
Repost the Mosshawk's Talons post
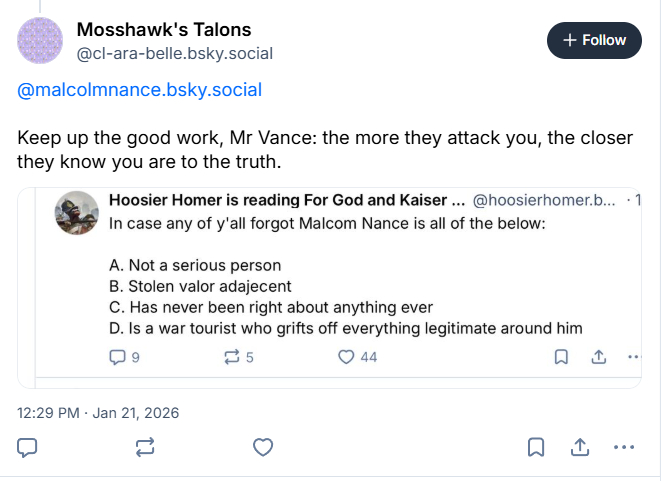144,447
